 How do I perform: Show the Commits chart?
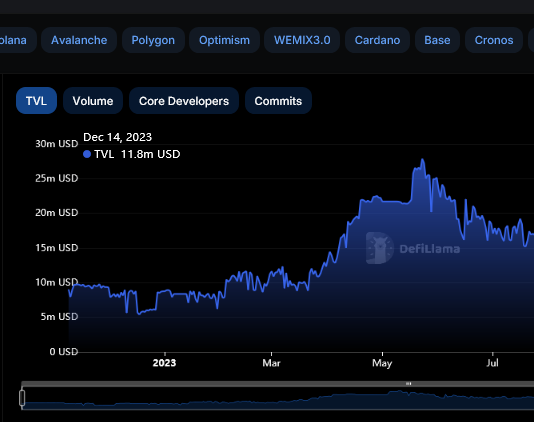pyautogui.click(x=278, y=101)
